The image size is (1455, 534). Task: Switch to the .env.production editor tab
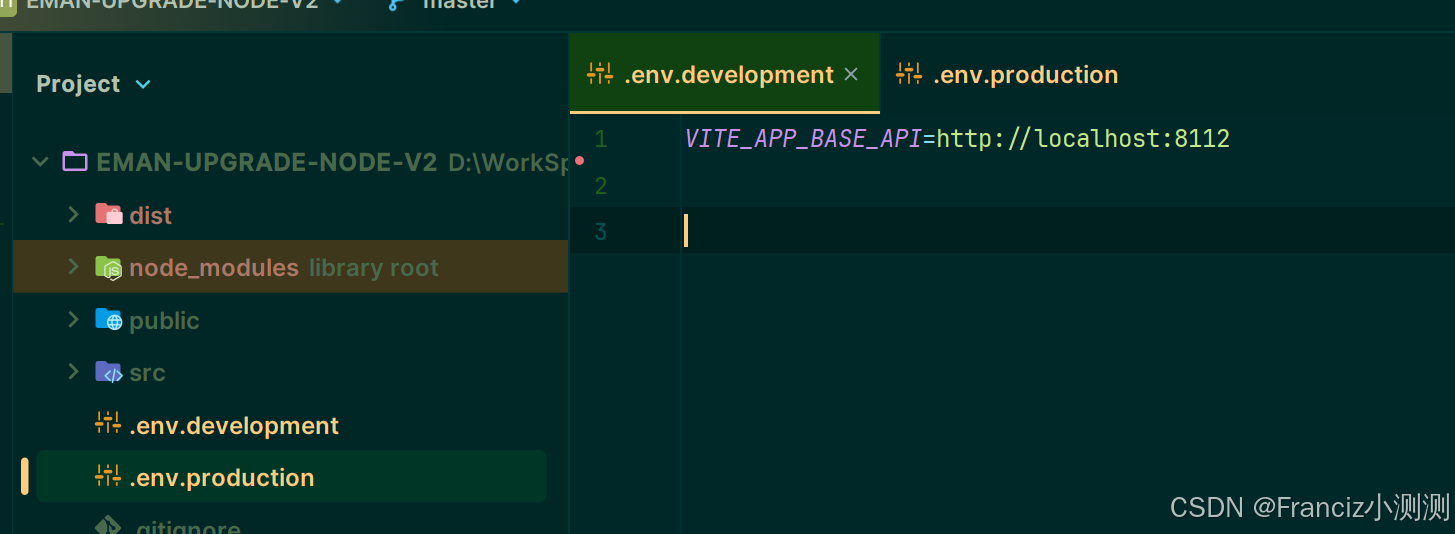[1007, 75]
